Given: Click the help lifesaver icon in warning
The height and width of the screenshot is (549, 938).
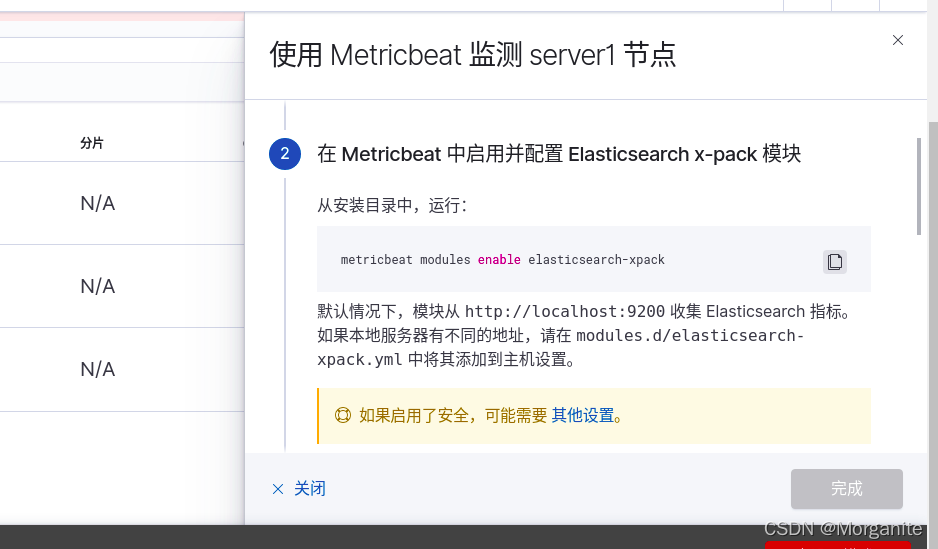Looking at the screenshot, I should coord(343,415).
